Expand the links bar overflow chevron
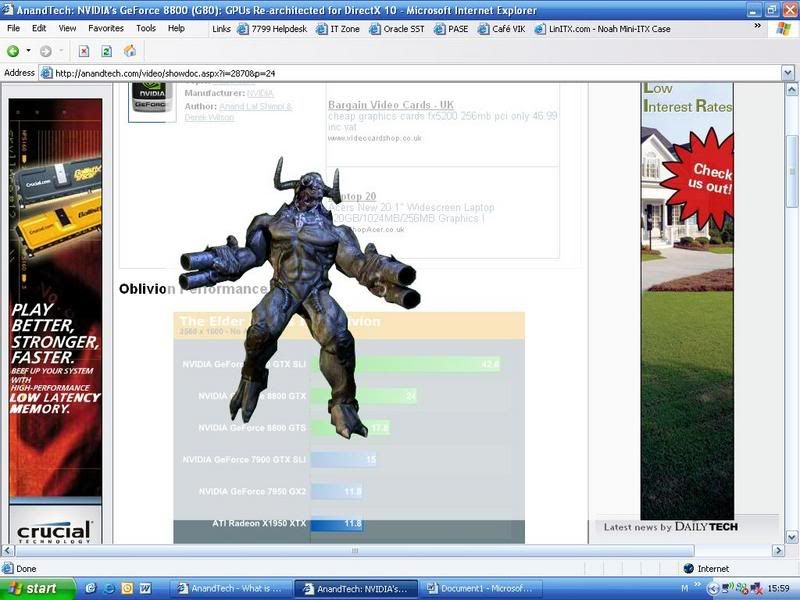 [757, 26]
